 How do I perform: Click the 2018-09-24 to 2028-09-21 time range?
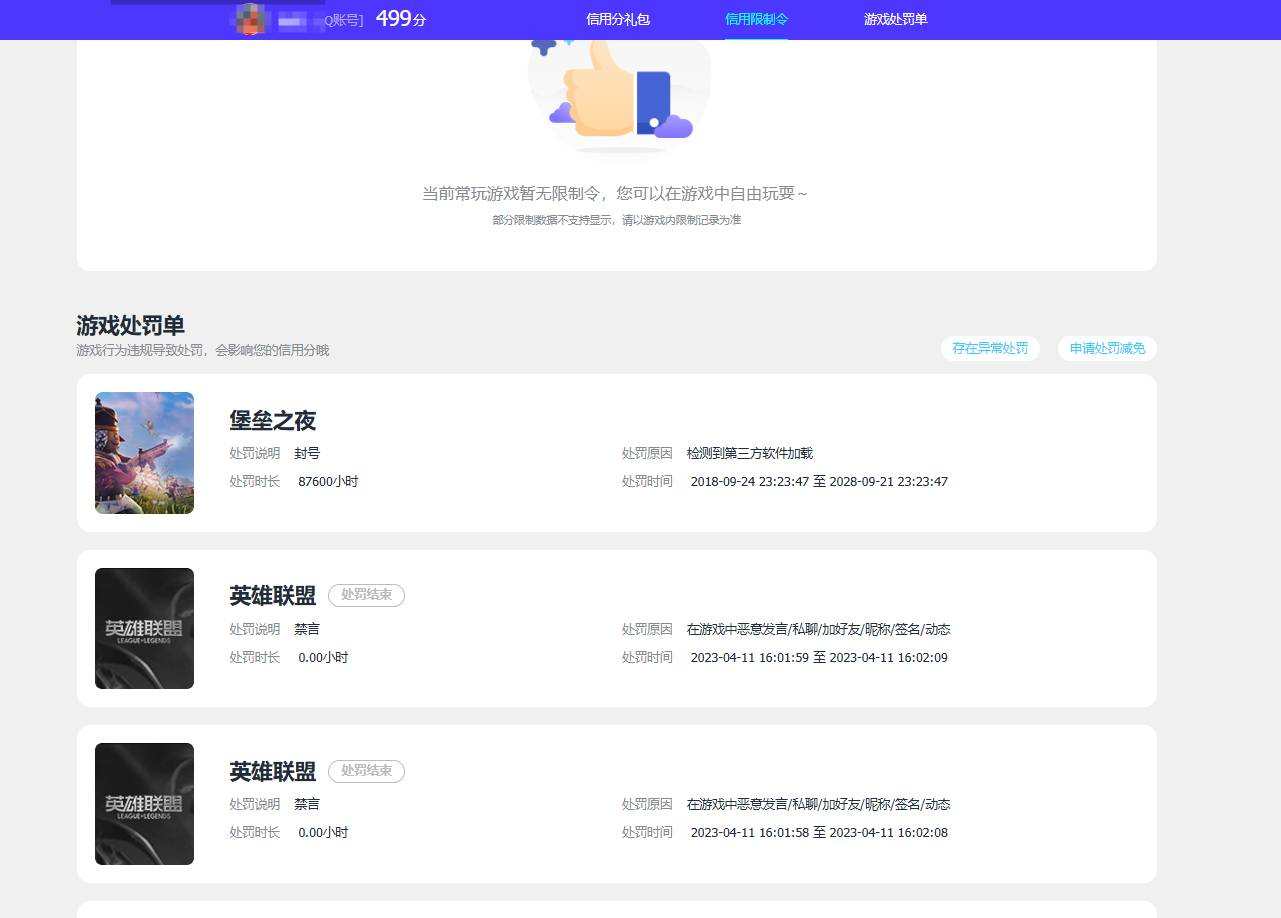[819, 481]
